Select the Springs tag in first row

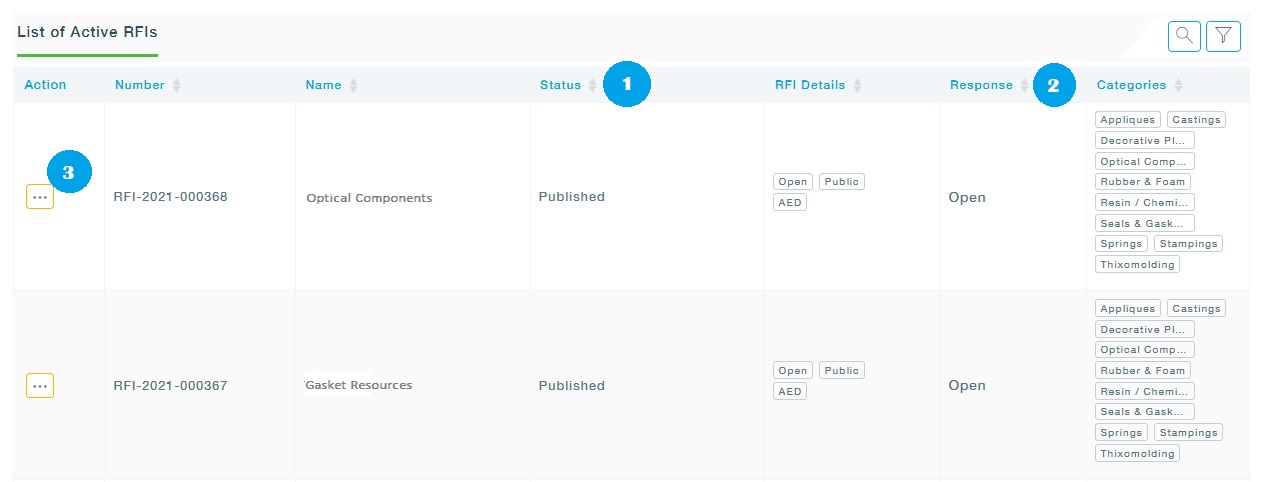pyautogui.click(x=1121, y=244)
